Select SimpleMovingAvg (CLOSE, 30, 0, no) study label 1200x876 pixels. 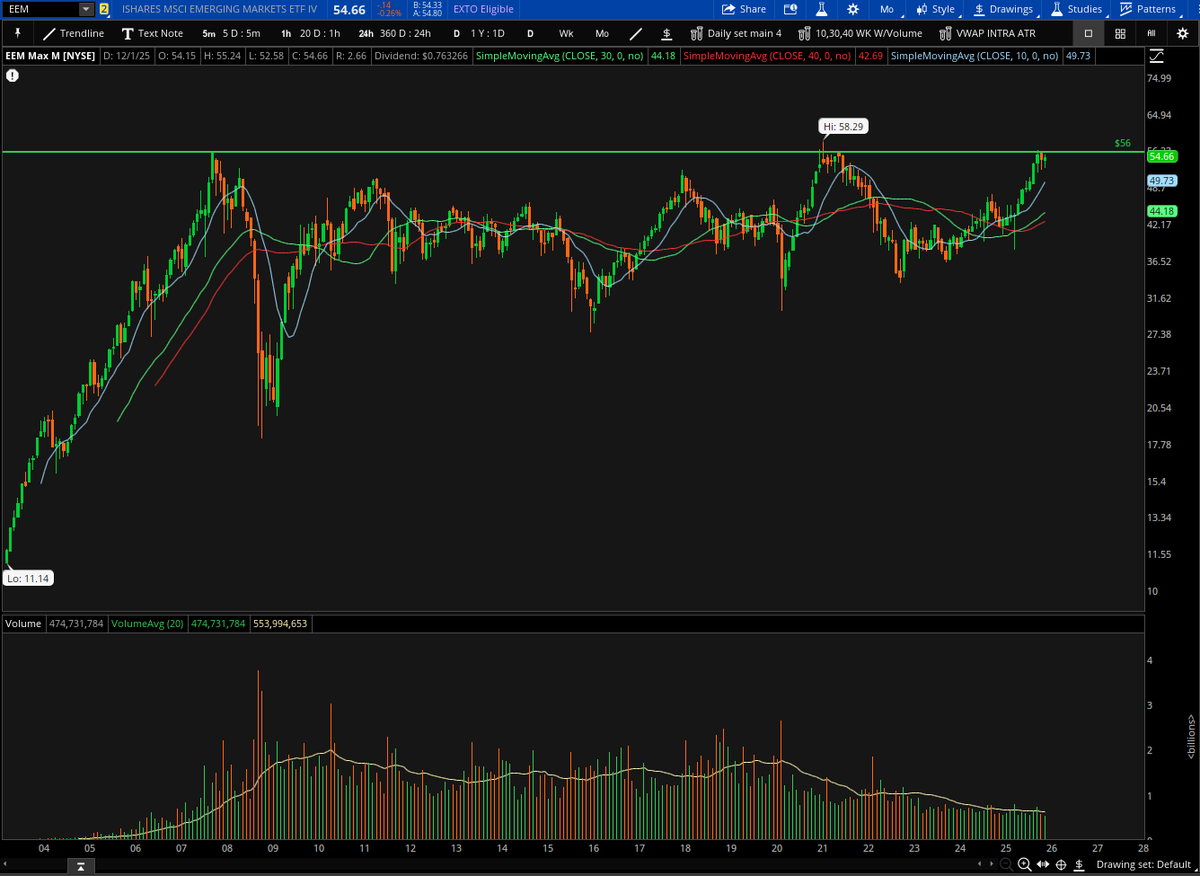[x=560, y=56]
